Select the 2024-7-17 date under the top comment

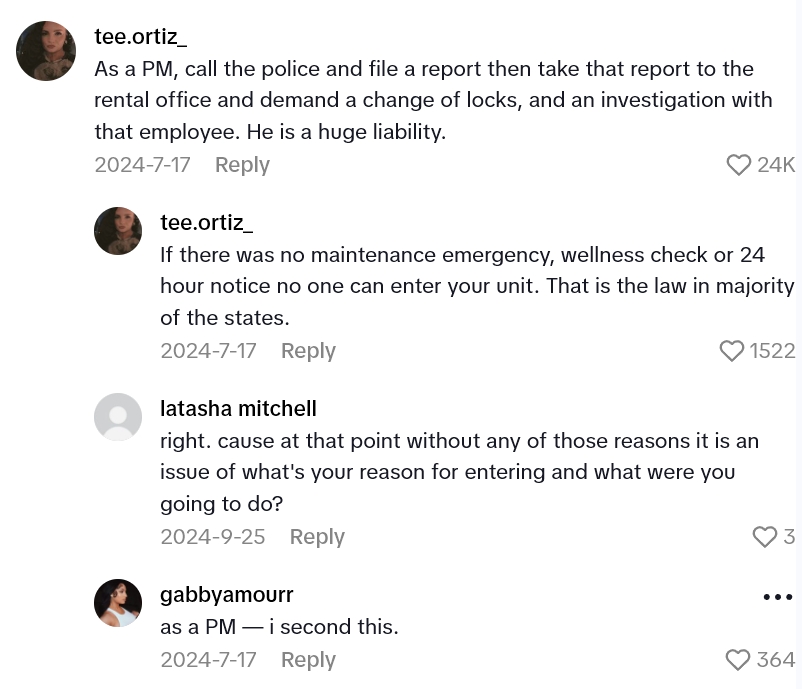click(142, 164)
